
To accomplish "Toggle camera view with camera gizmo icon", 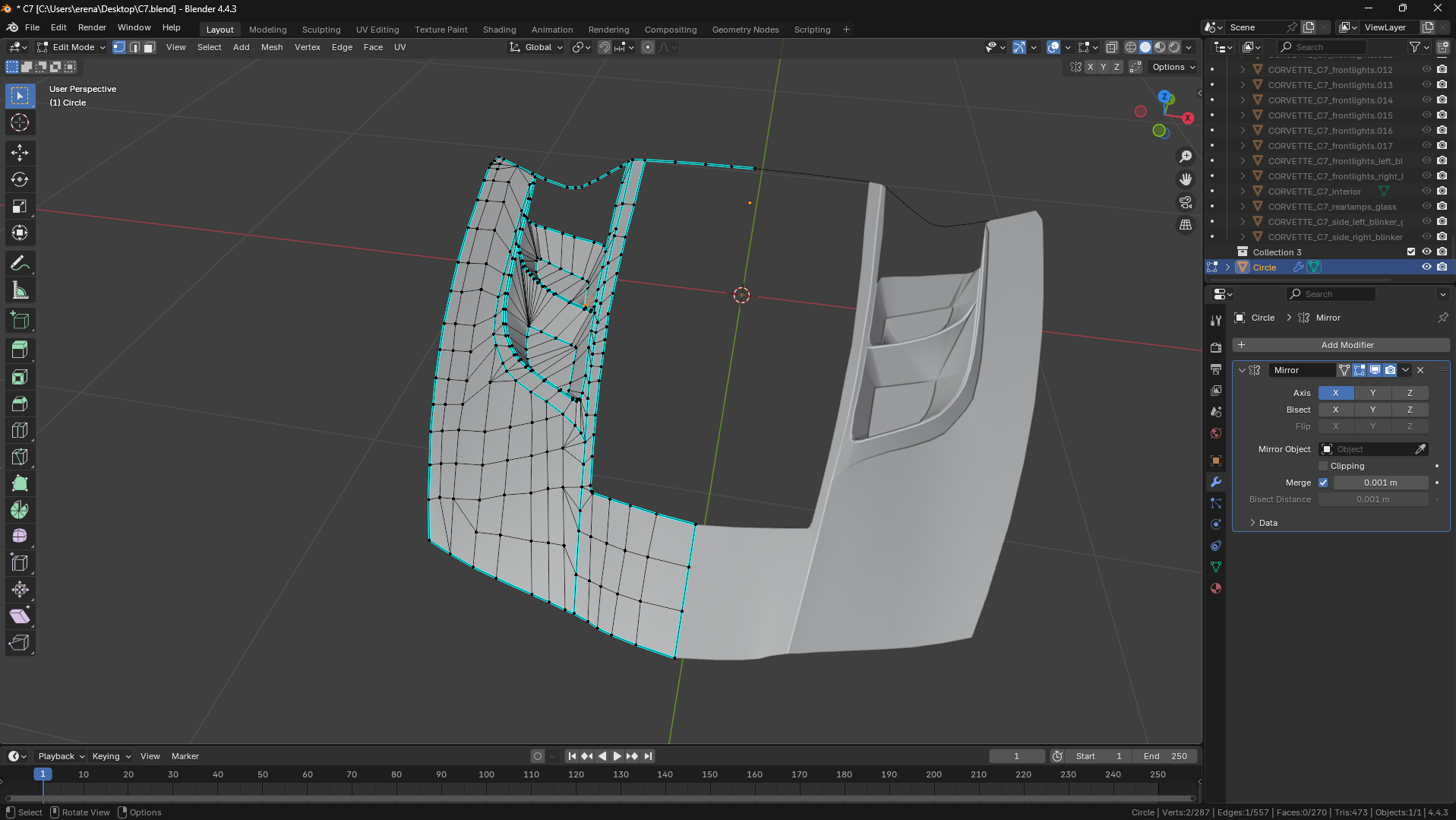I will point(1185,202).
